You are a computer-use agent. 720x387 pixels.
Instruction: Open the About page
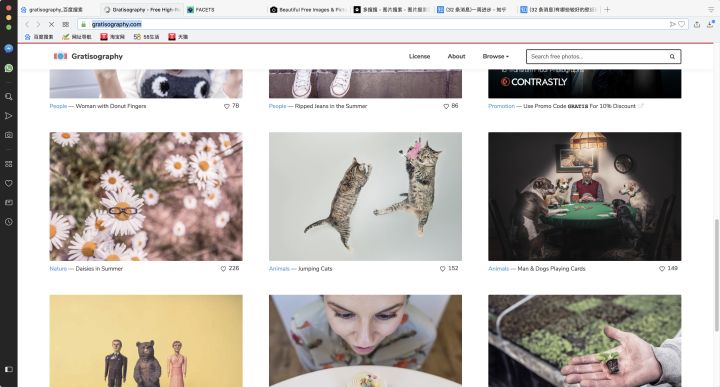pos(456,56)
